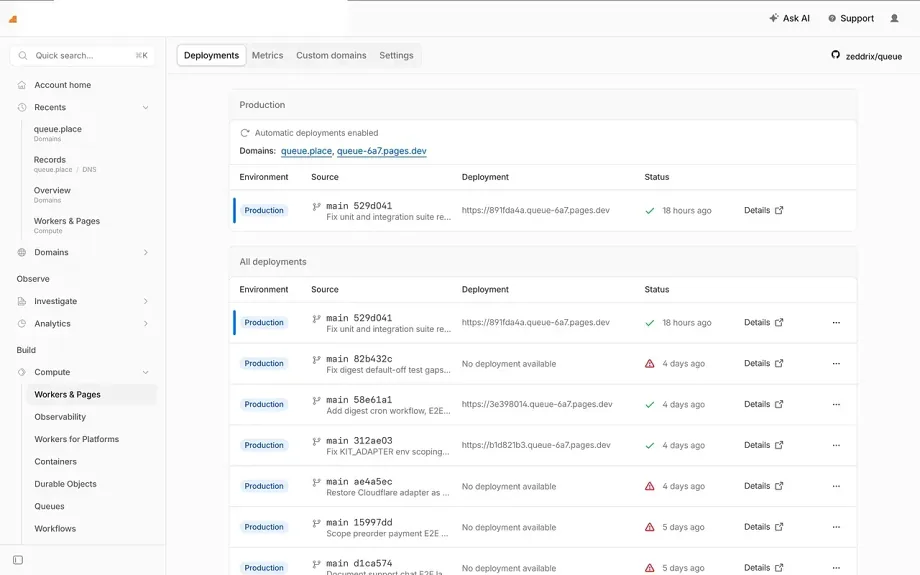Viewport: 920px width, 575px height.
Task: Click the success checkmark for 58e61a1 deployment
Action: pos(650,405)
